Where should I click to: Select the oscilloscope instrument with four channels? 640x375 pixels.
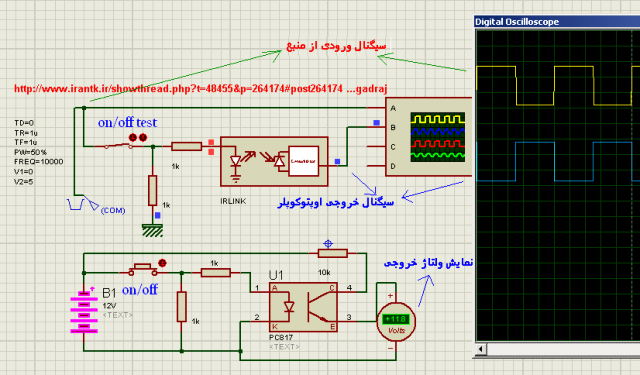pyautogui.click(x=429, y=137)
